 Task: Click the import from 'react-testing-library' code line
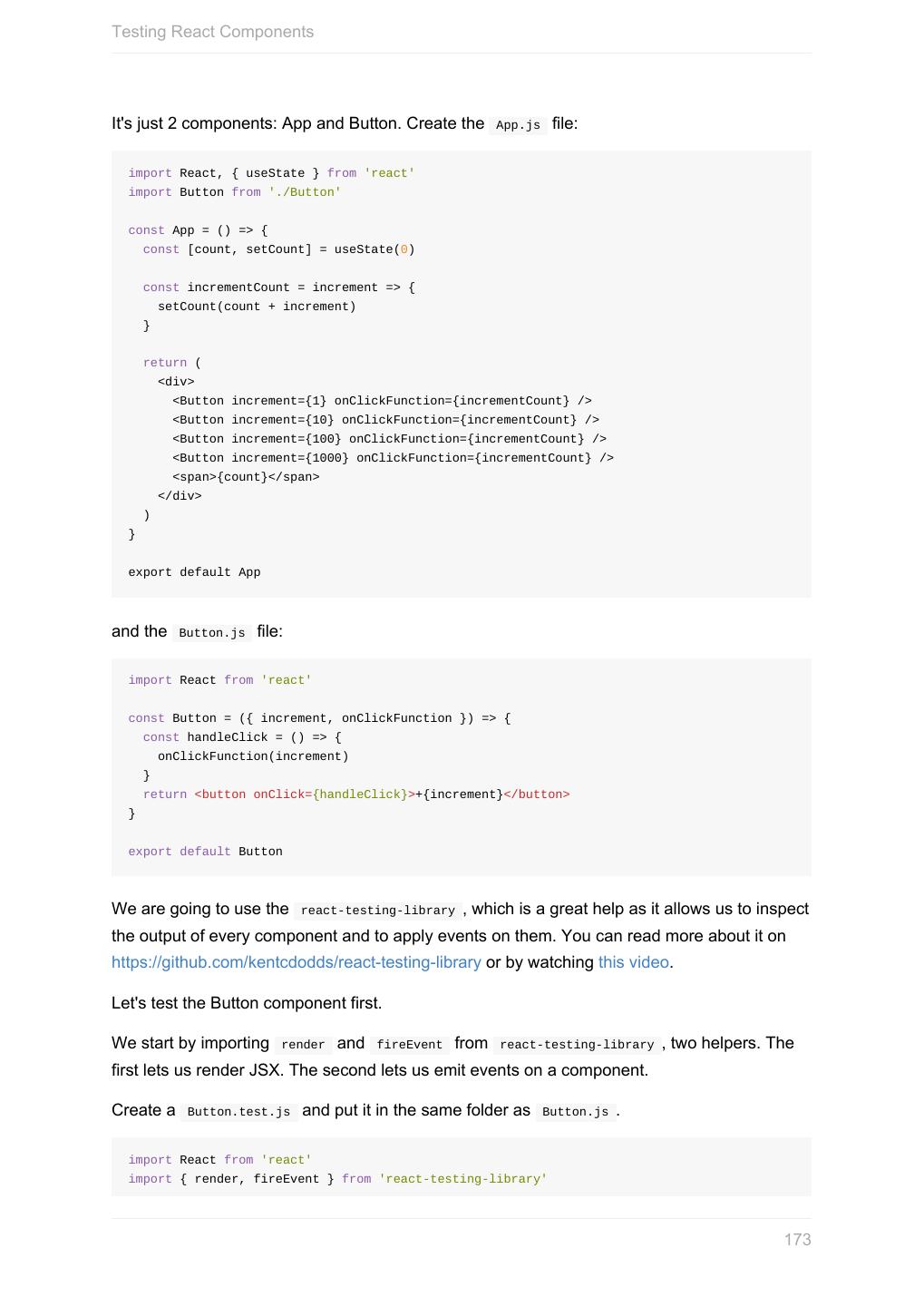[337, 1179]
